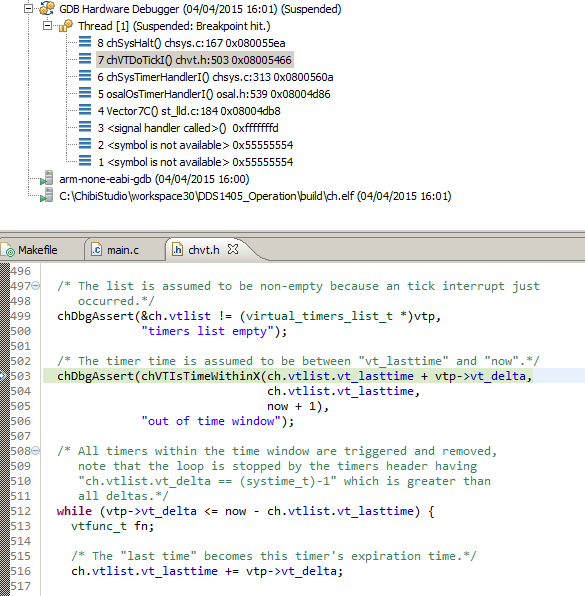Image resolution: width=585 pixels, height=596 pixels.
Task: Fold the comment block at line 508
Action: click(x=35, y=451)
